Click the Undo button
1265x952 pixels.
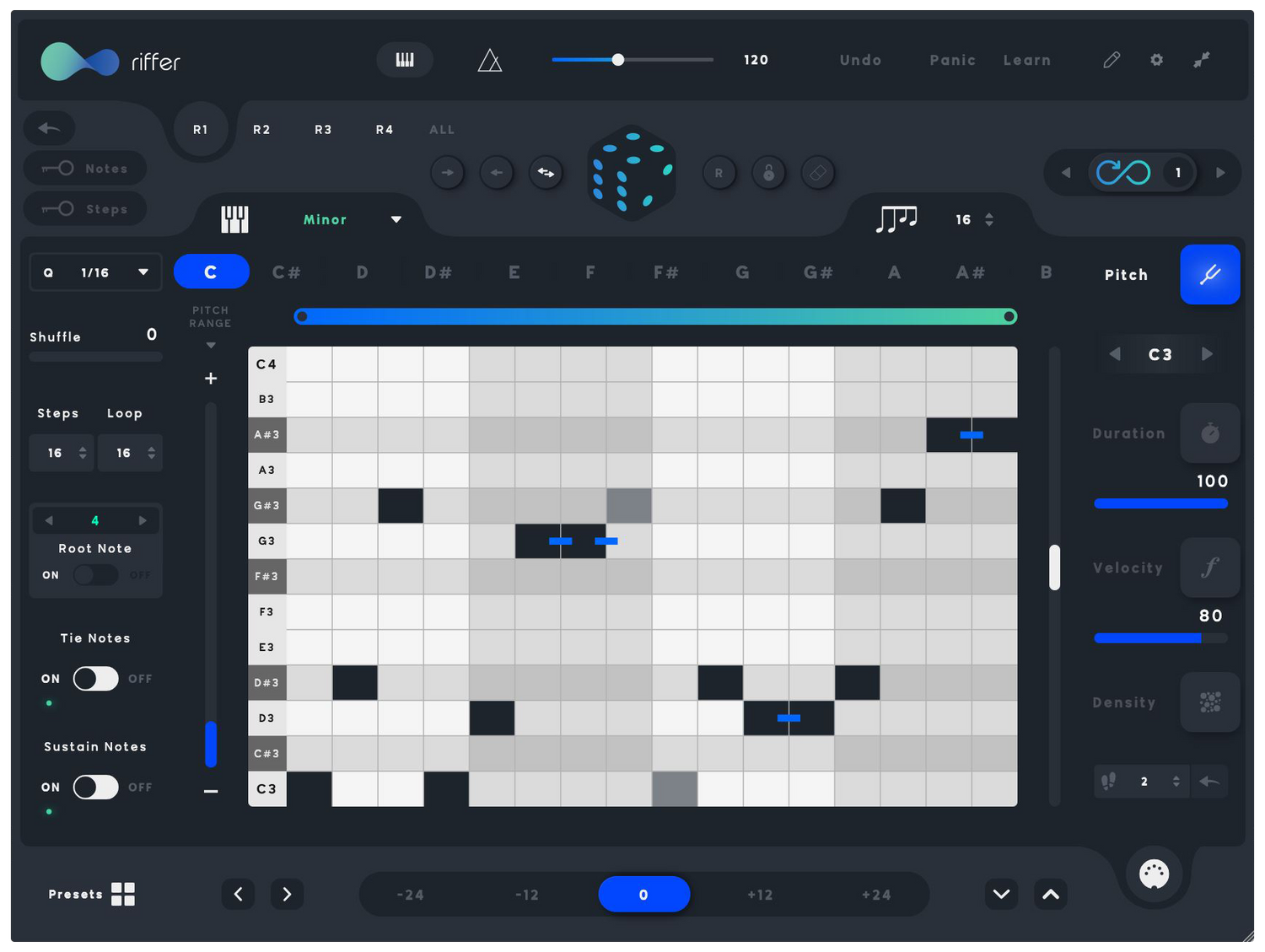coord(860,61)
